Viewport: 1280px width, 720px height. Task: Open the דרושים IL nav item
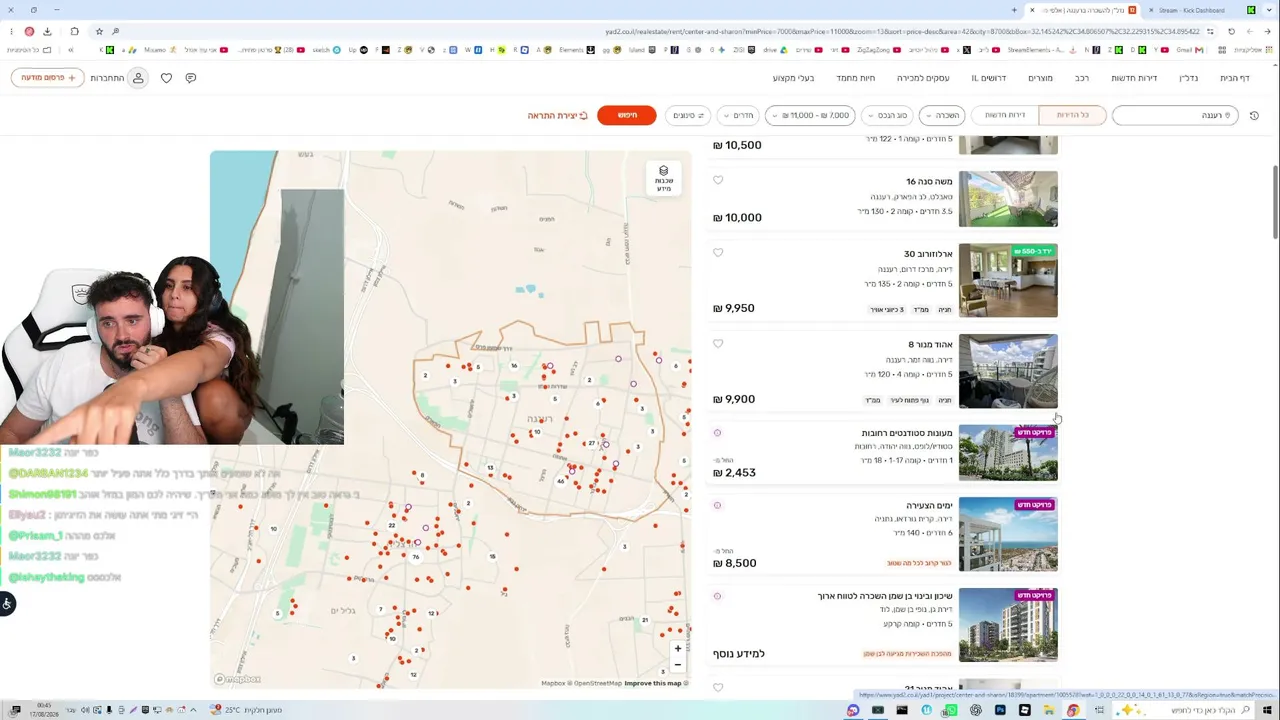pos(989,78)
